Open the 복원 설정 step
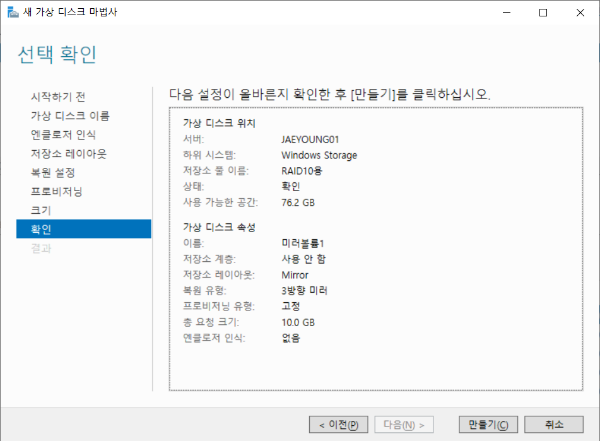Image resolution: width=600 pixels, height=441 pixels. coord(53,172)
